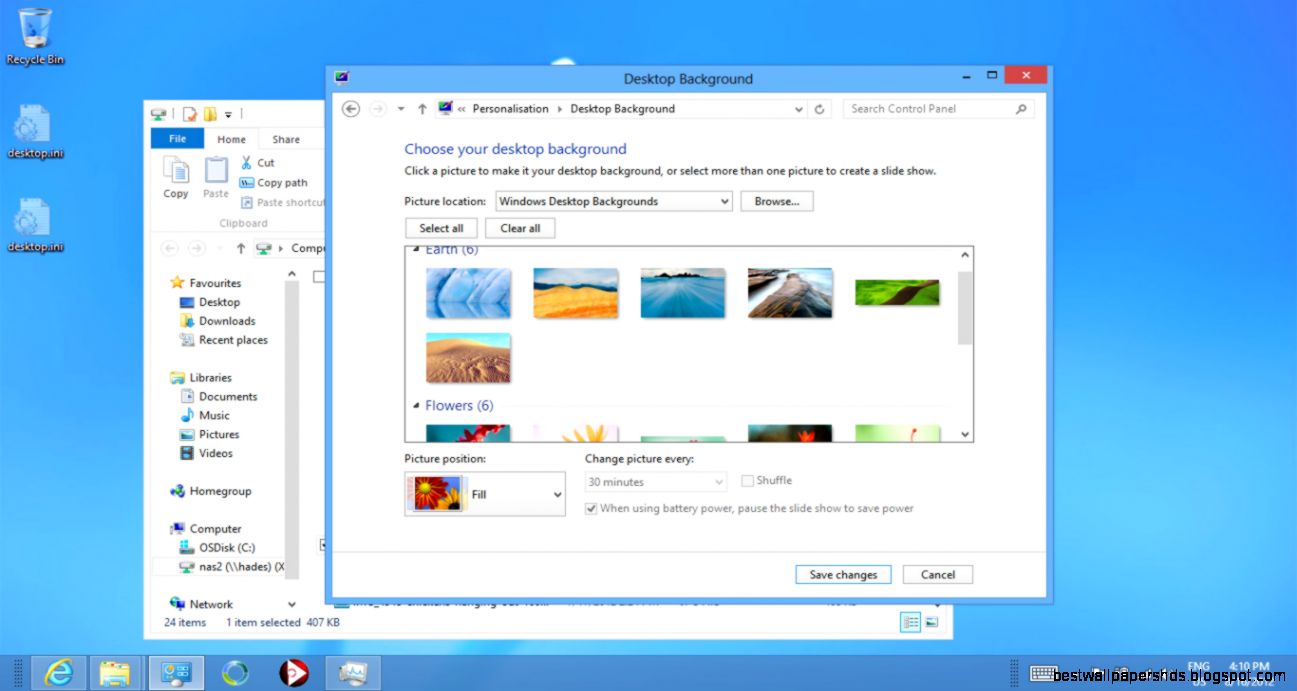Screen dimensions: 1297x691
Task: Open address bar history dropdown in Desktop Background
Action: pos(798,109)
